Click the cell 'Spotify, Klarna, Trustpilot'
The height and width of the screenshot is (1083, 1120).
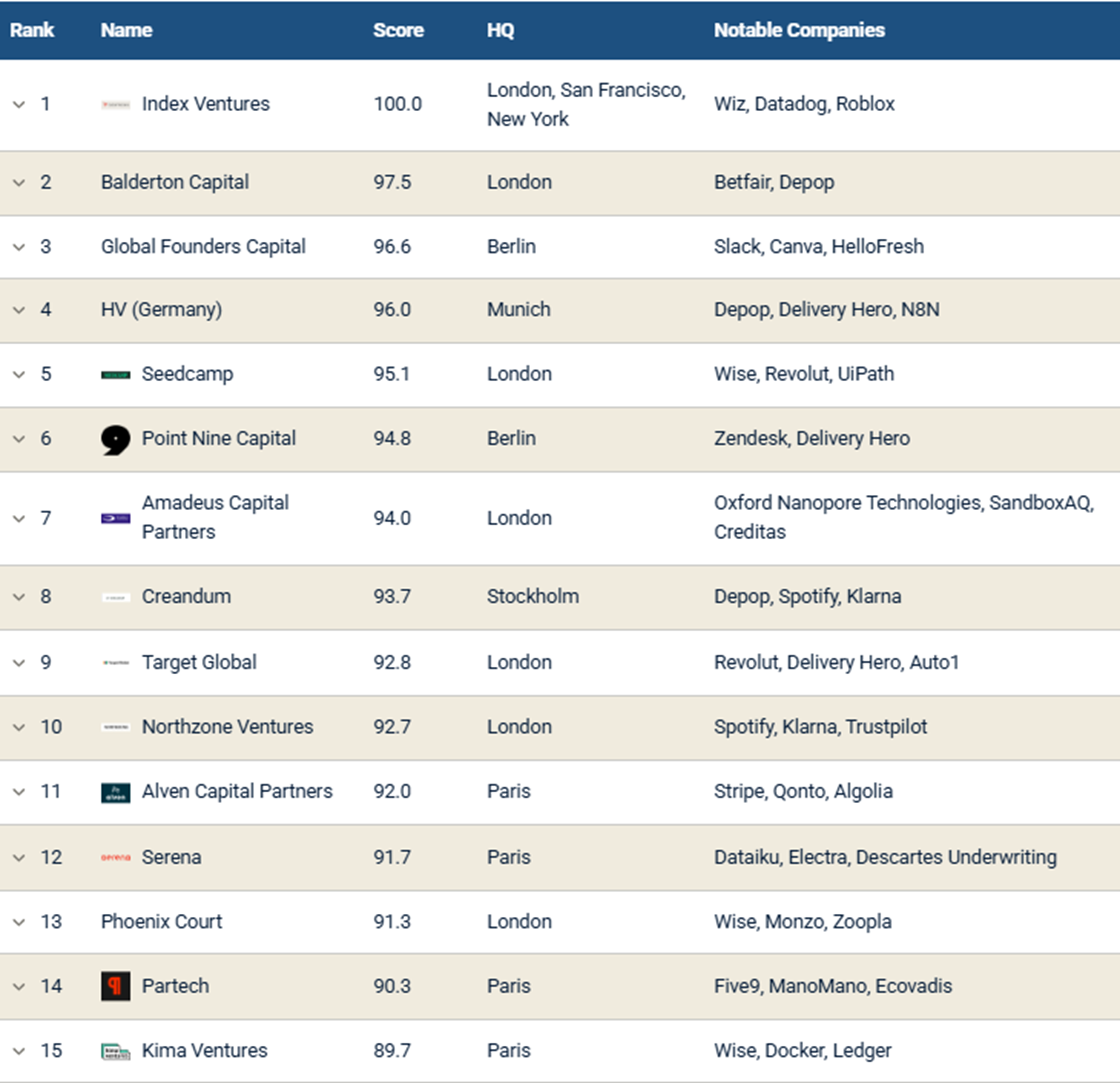(x=821, y=727)
